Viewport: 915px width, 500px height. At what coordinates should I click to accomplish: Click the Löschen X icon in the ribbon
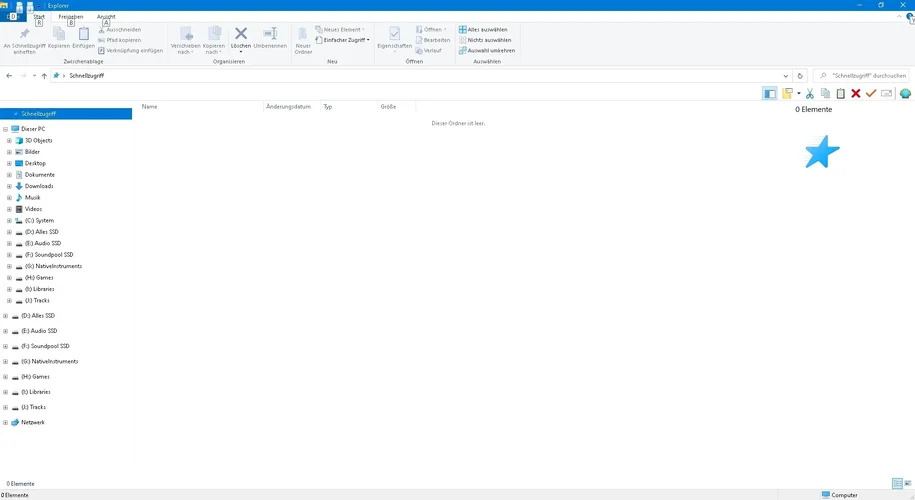tap(240, 34)
